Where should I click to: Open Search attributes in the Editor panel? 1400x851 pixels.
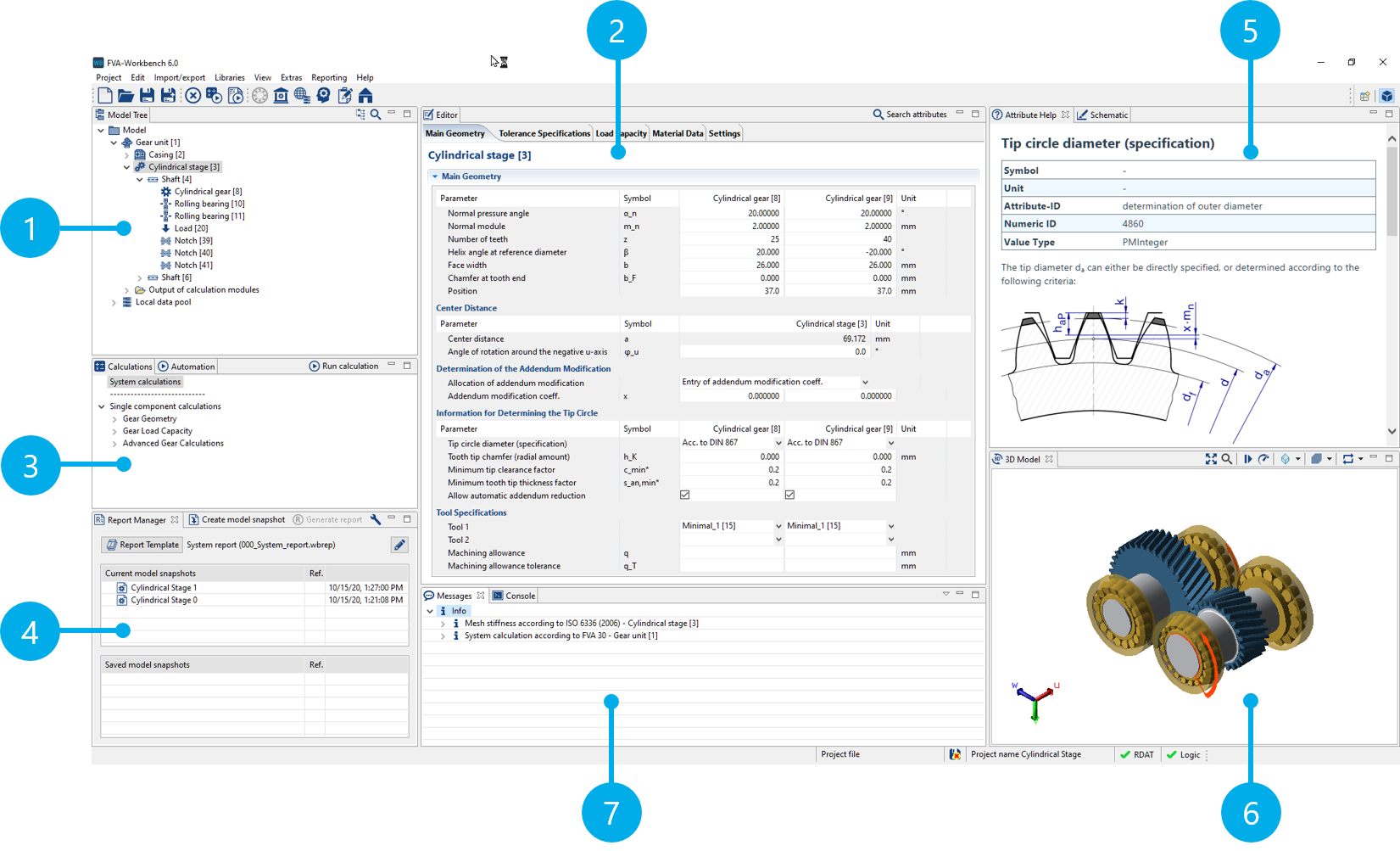(x=910, y=114)
